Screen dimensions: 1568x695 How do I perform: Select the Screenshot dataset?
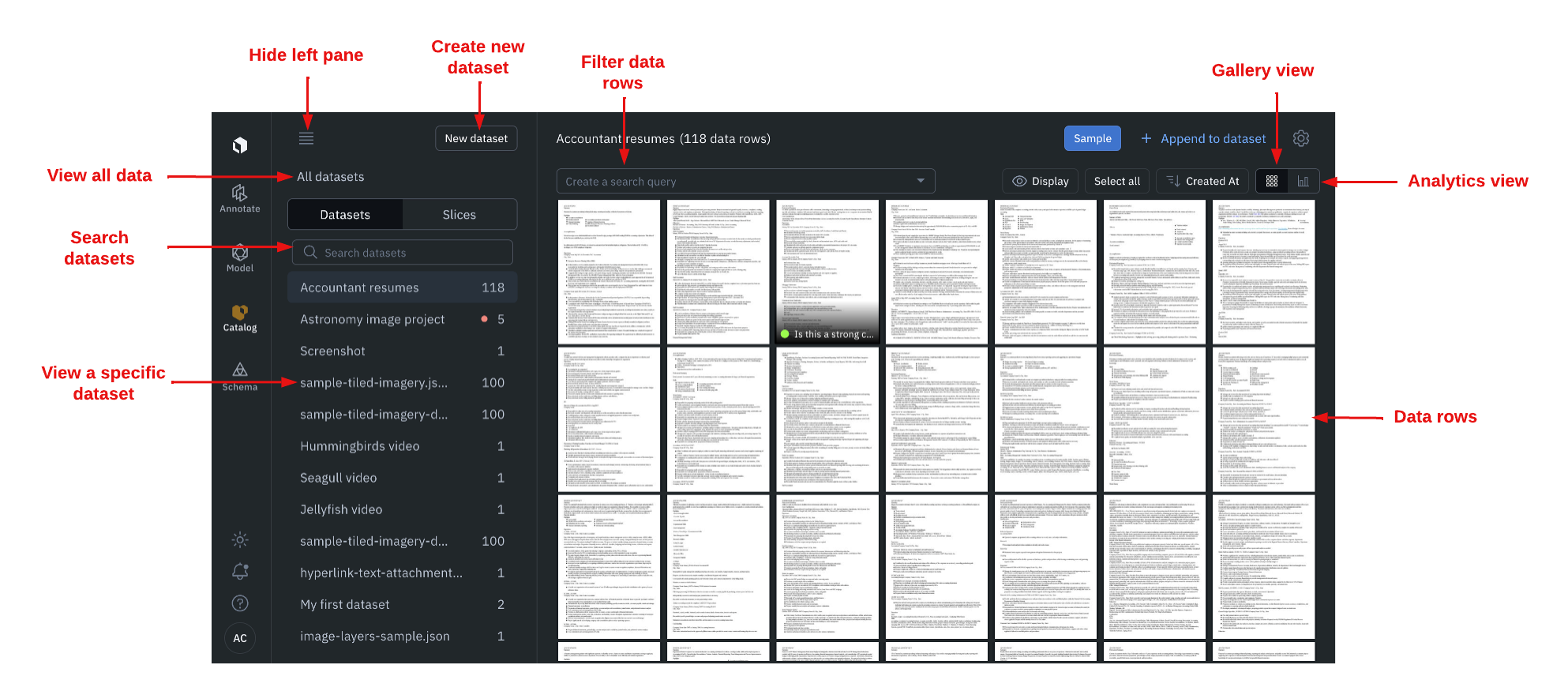click(x=403, y=351)
